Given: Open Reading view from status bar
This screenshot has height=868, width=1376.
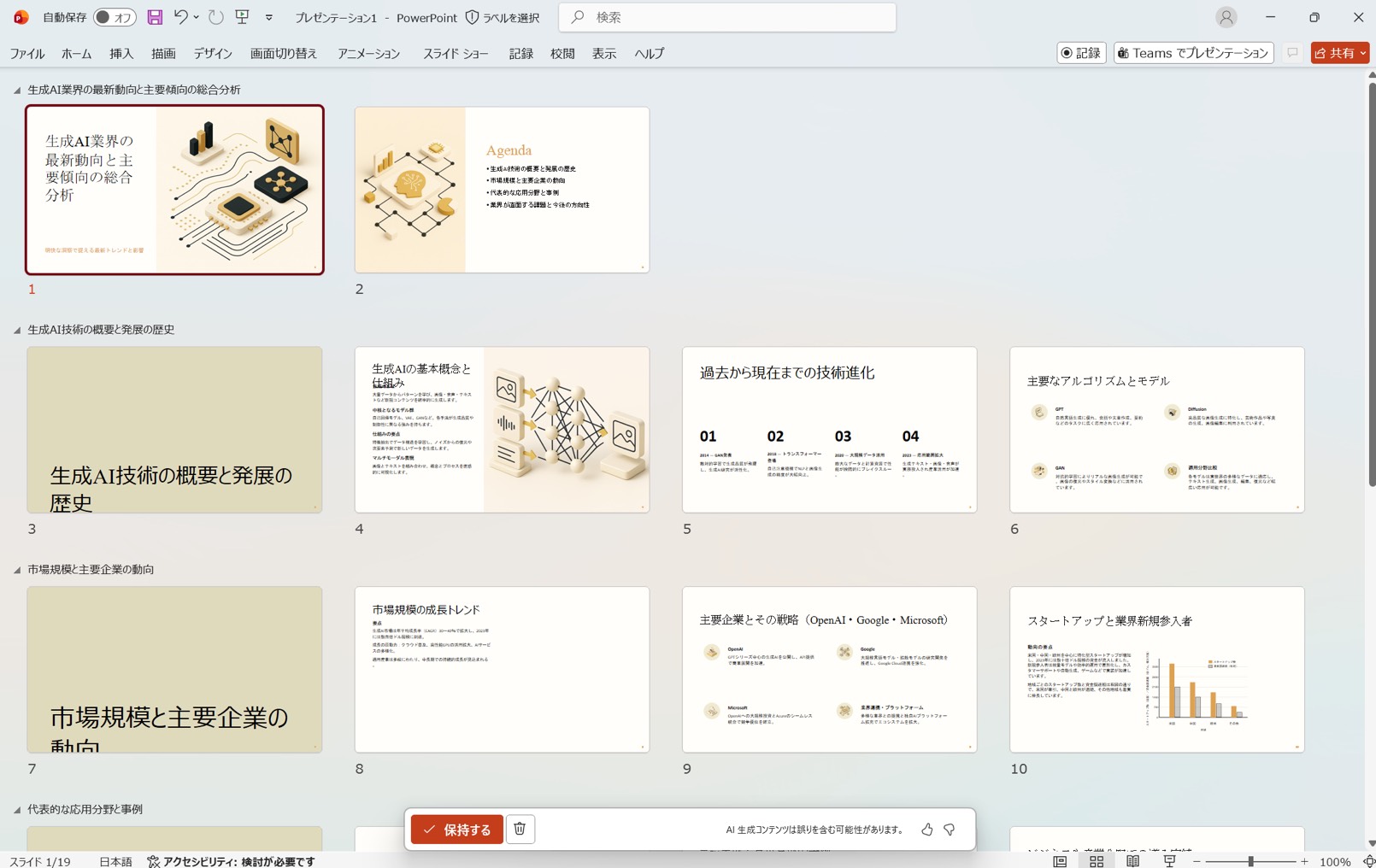Looking at the screenshot, I should (x=1132, y=861).
